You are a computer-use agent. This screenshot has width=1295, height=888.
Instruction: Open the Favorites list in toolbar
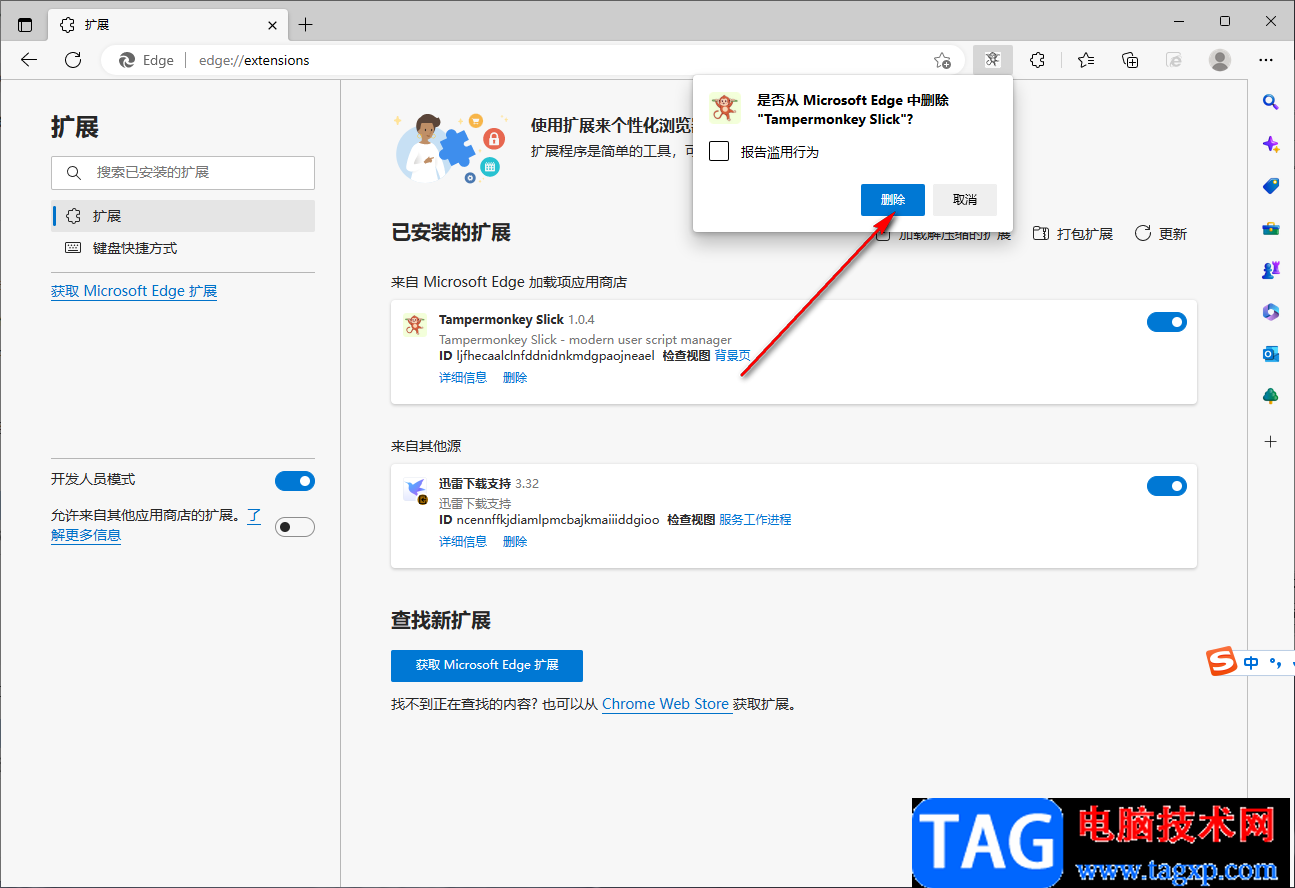pyautogui.click(x=1086, y=60)
